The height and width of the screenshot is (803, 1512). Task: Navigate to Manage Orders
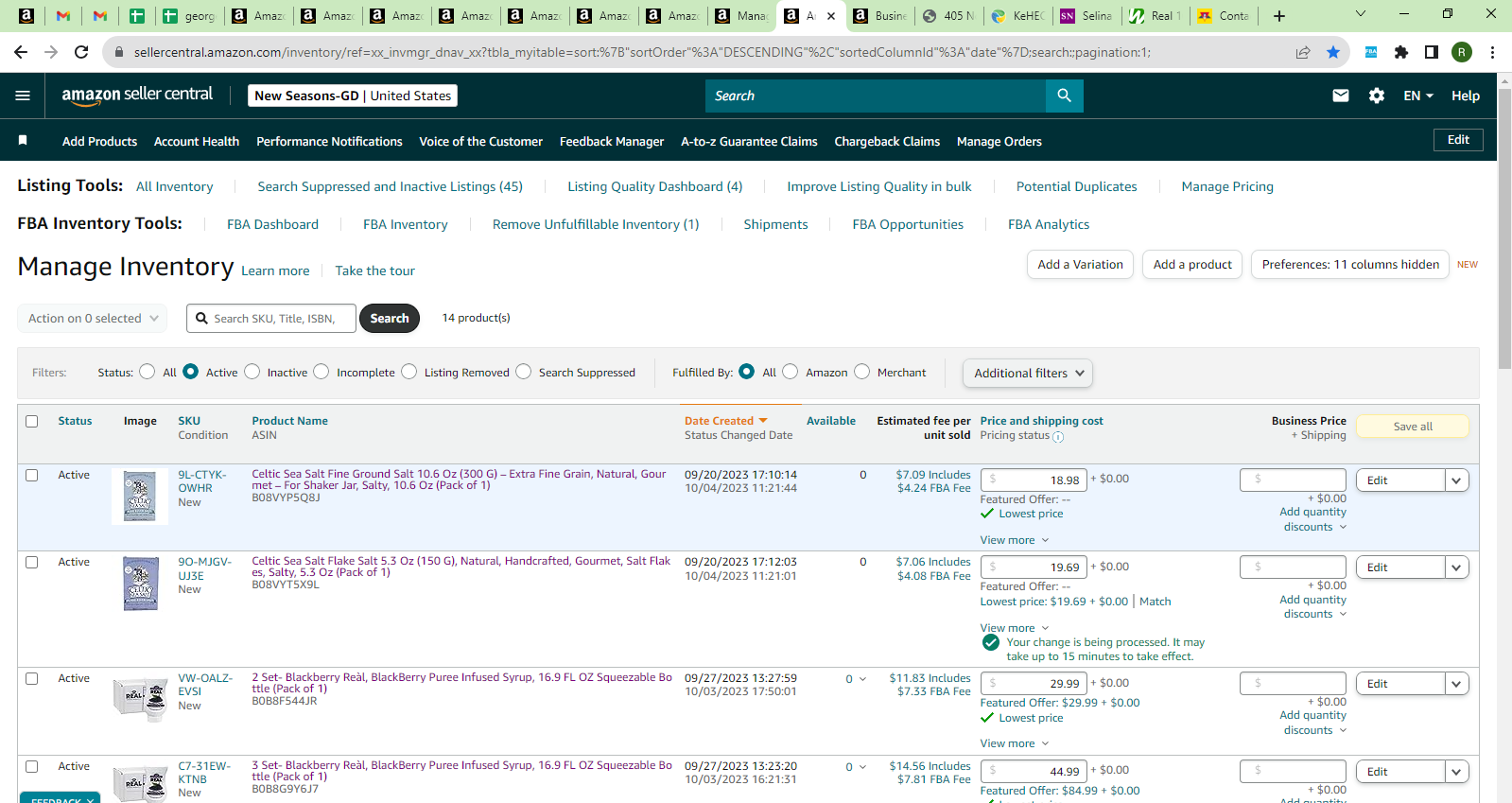pyautogui.click(x=999, y=141)
